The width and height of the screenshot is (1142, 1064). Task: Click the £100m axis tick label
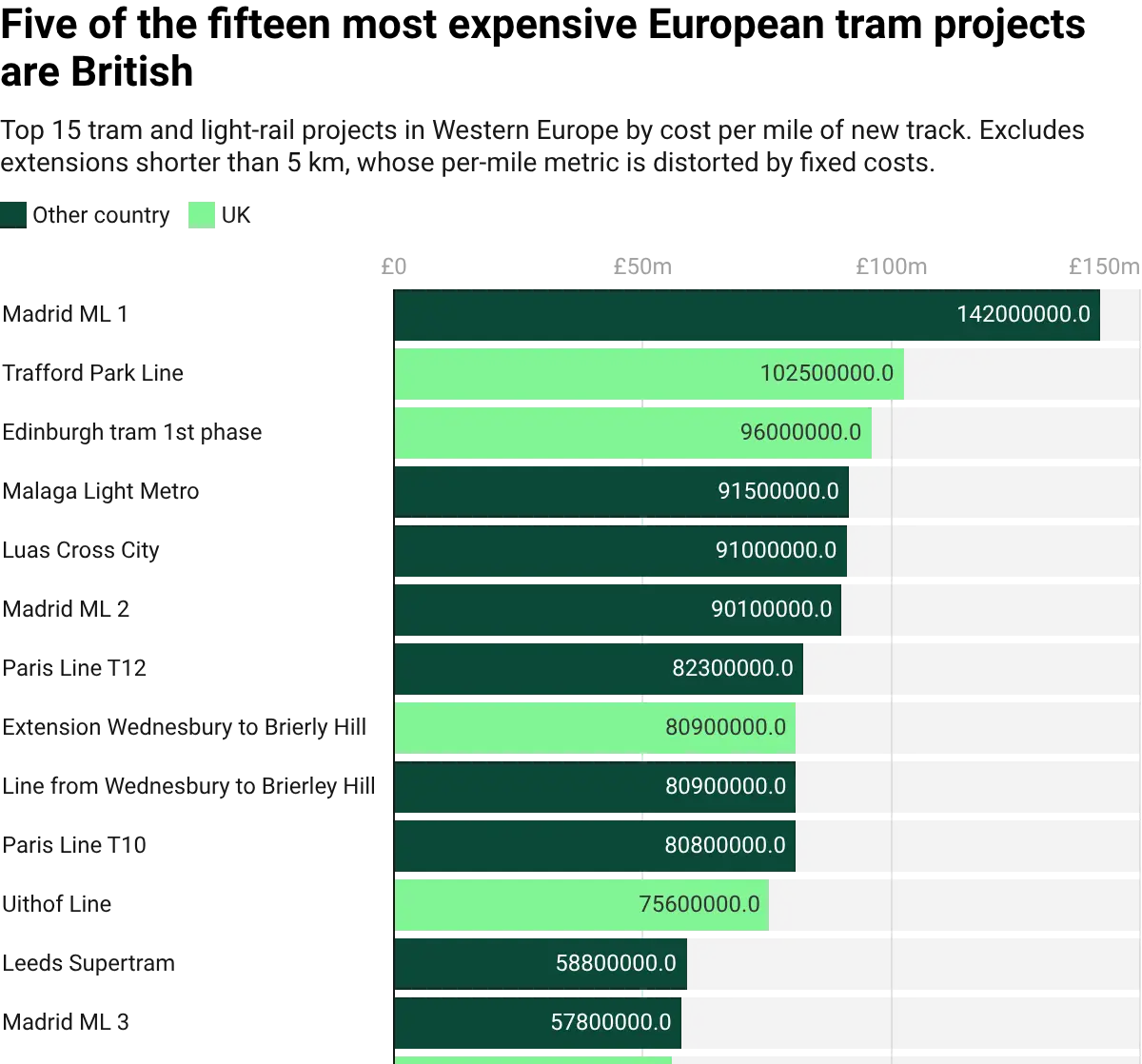click(x=892, y=266)
